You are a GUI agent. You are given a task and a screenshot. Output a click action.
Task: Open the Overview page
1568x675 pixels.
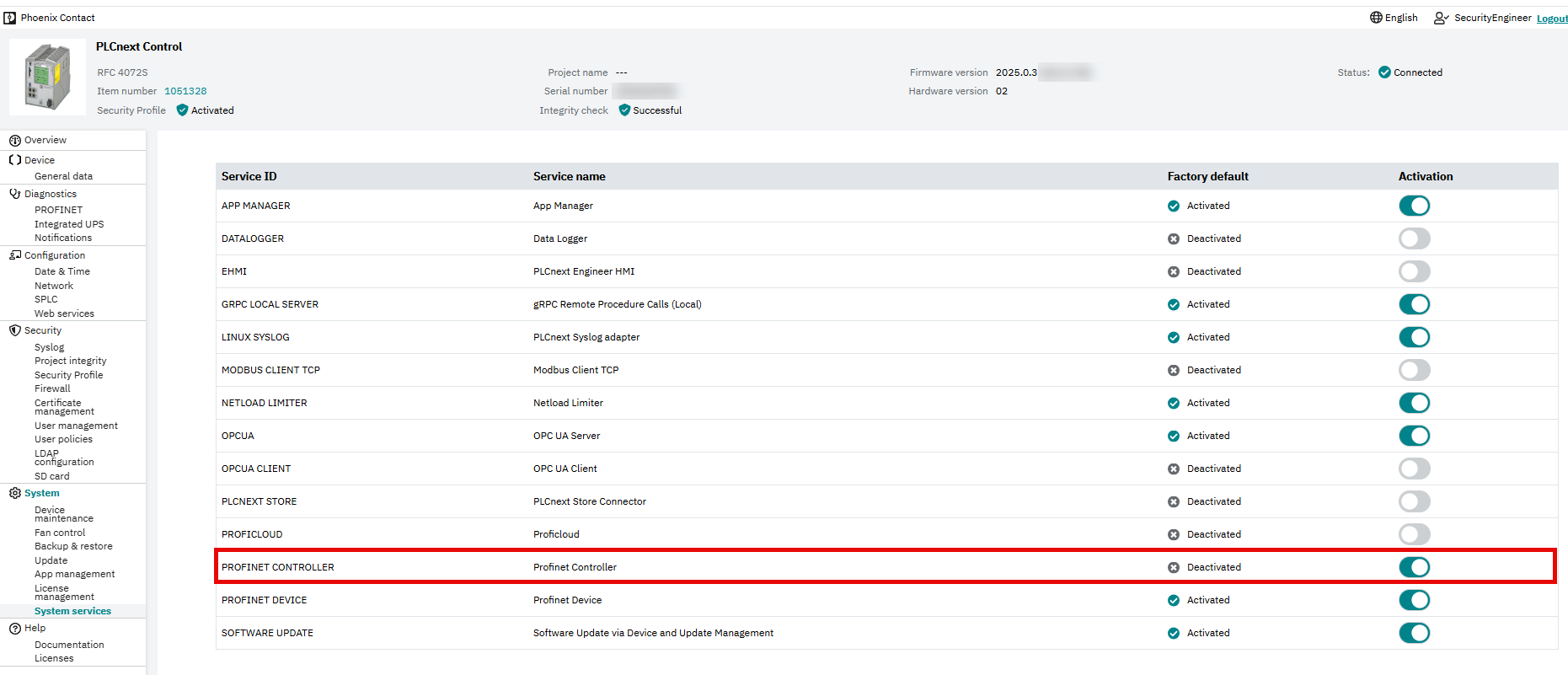(45, 141)
